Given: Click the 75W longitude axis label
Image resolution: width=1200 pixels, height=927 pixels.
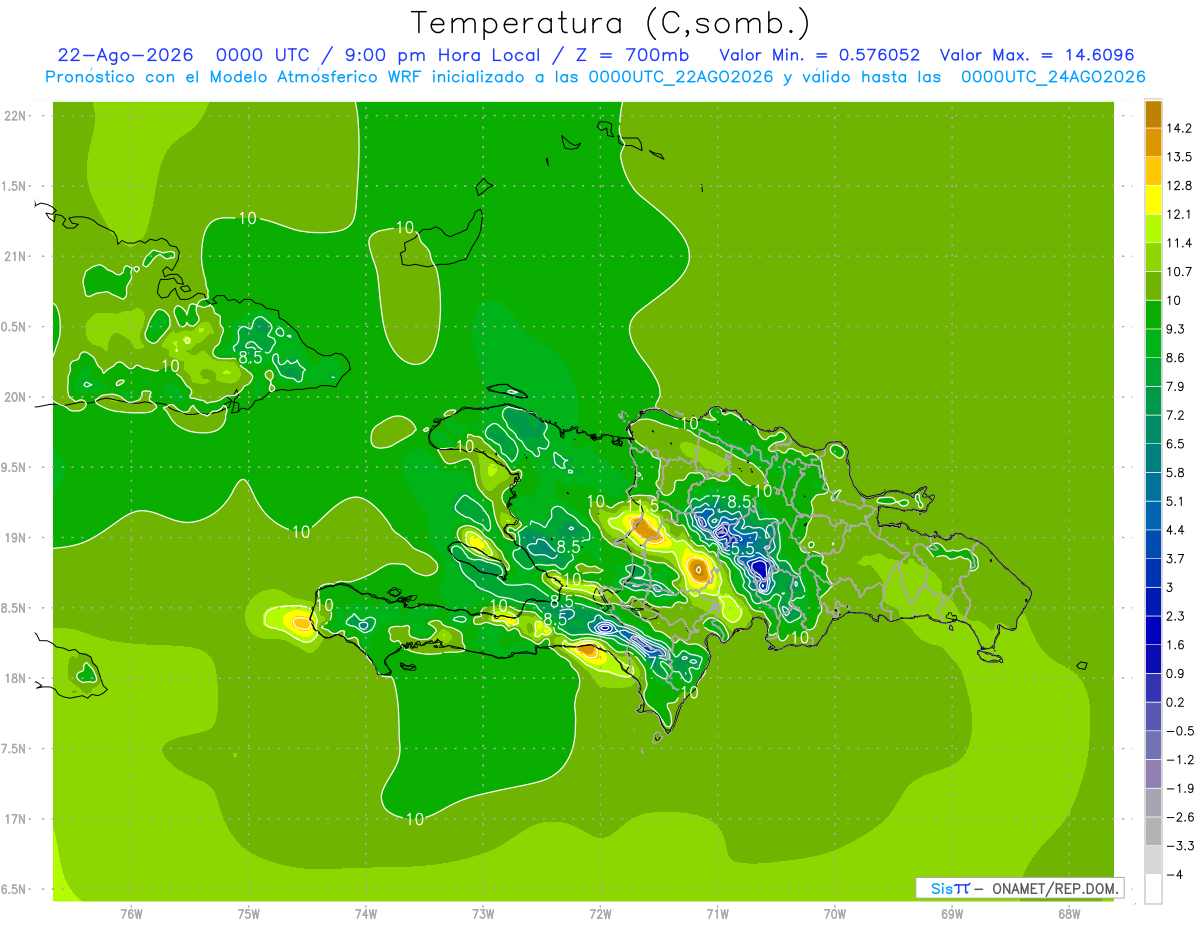Looking at the screenshot, I should pyautogui.click(x=249, y=913).
